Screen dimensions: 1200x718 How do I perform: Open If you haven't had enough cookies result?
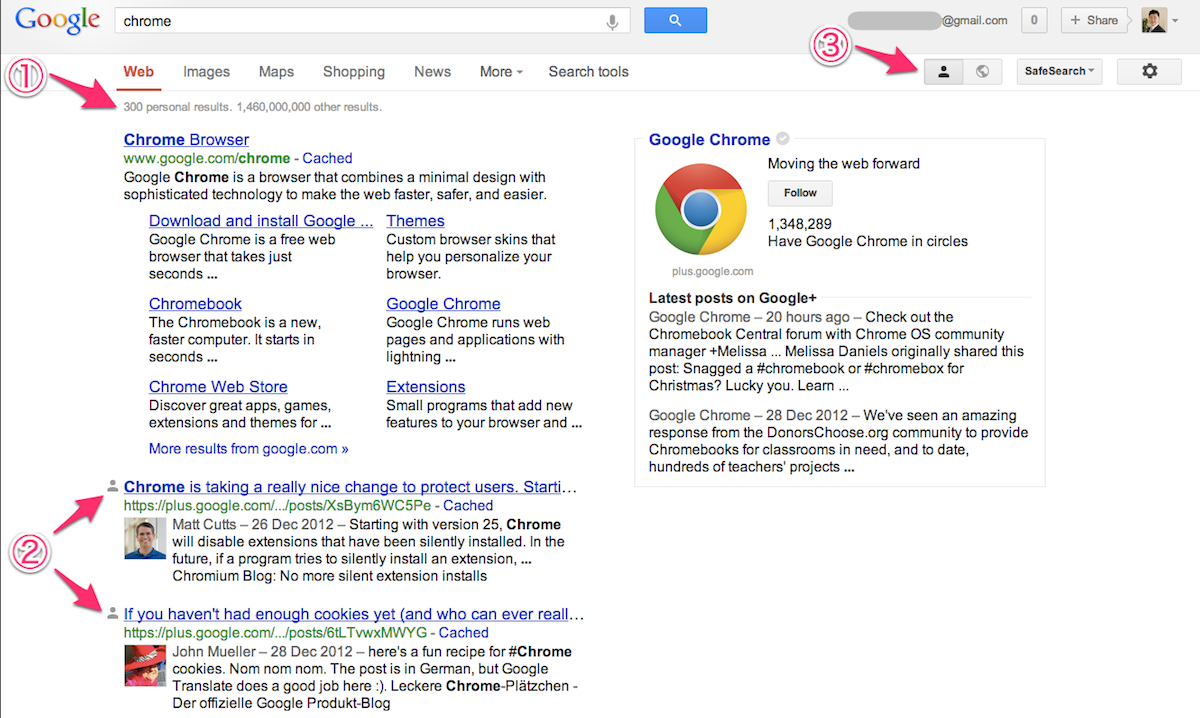[x=354, y=614]
